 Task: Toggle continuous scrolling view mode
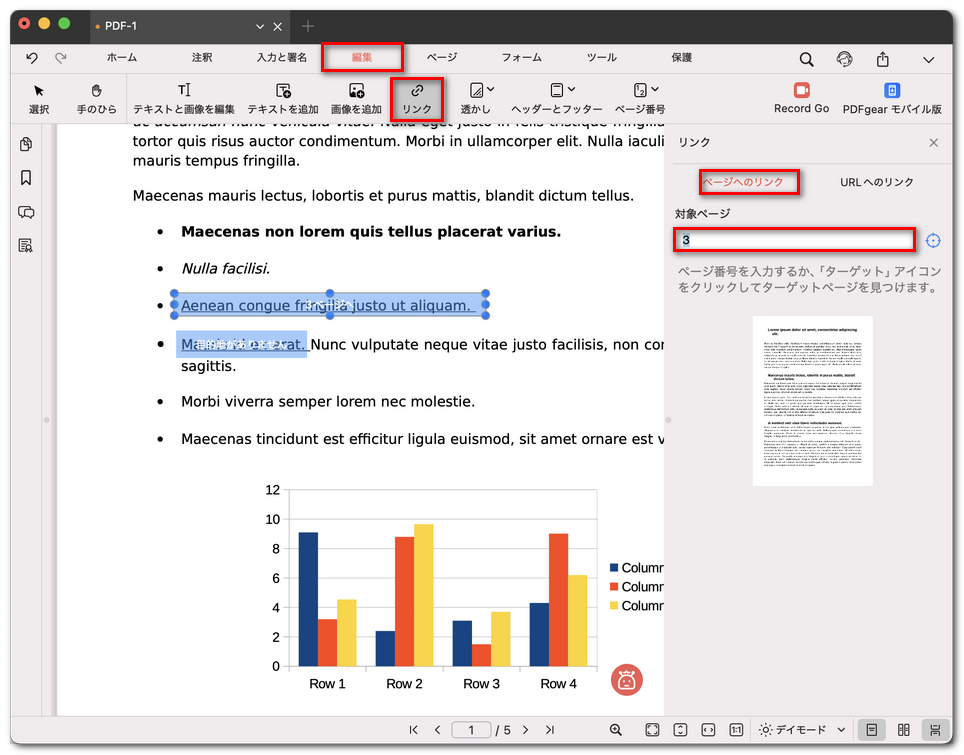coord(936,730)
